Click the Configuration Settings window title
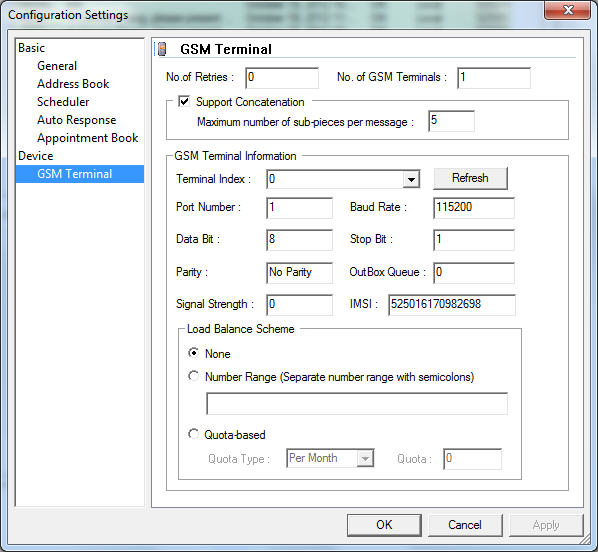 (x=68, y=15)
